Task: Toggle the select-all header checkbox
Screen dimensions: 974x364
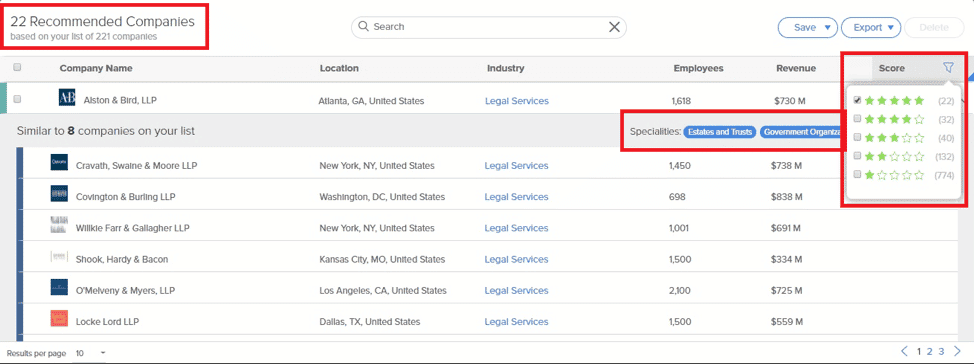Action: [x=17, y=68]
